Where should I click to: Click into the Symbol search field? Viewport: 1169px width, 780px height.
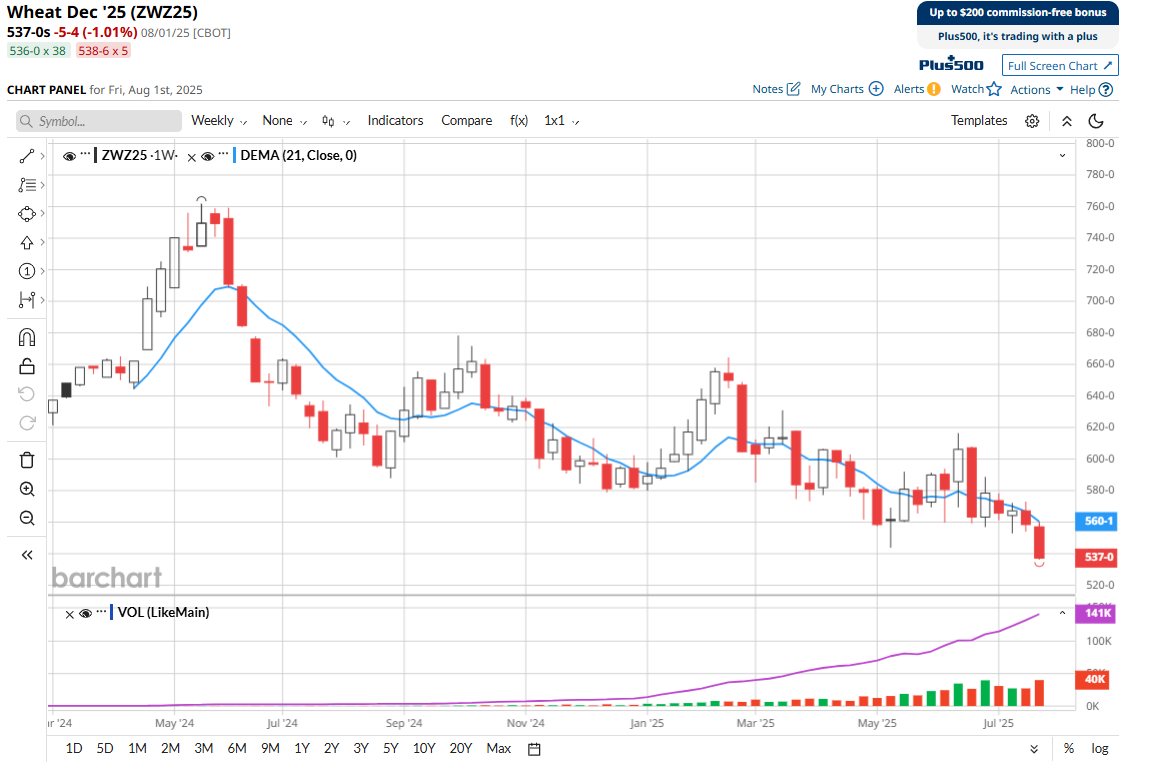tap(98, 121)
